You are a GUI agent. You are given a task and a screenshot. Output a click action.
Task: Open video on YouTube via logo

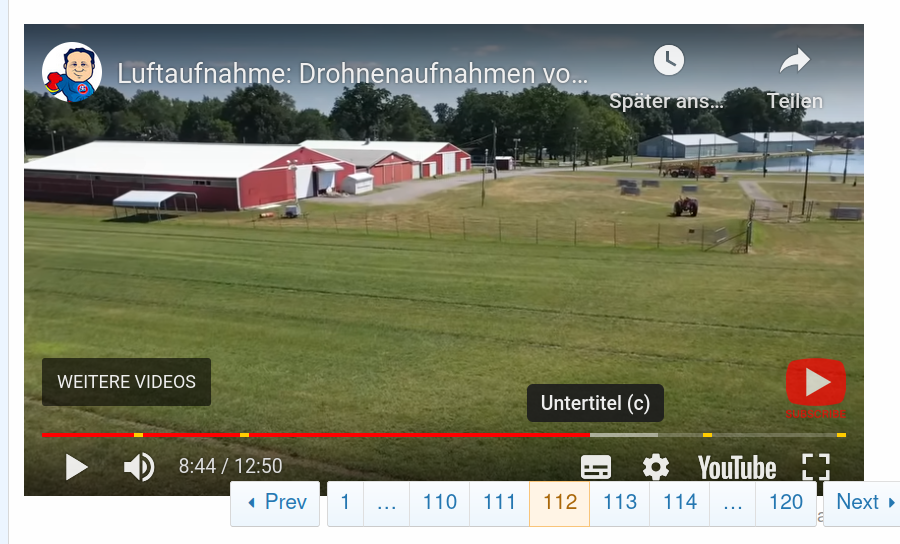click(x=737, y=468)
